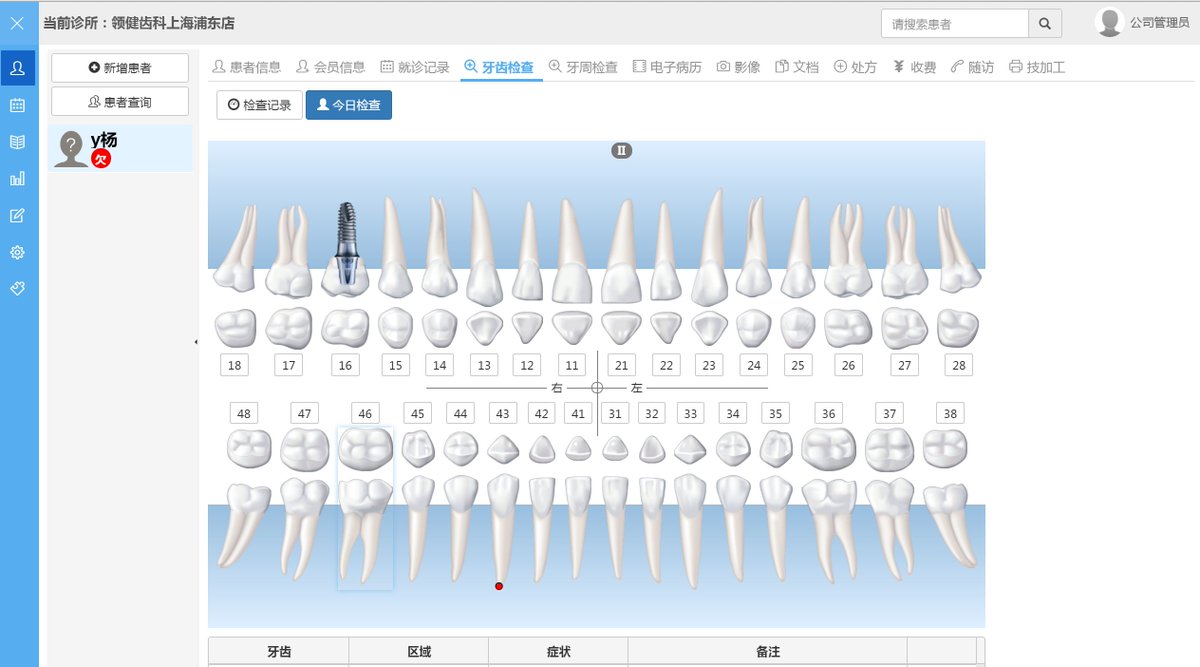Switch to the 电子病历 tab
The image size is (1200, 667).
pyautogui.click(x=667, y=67)
